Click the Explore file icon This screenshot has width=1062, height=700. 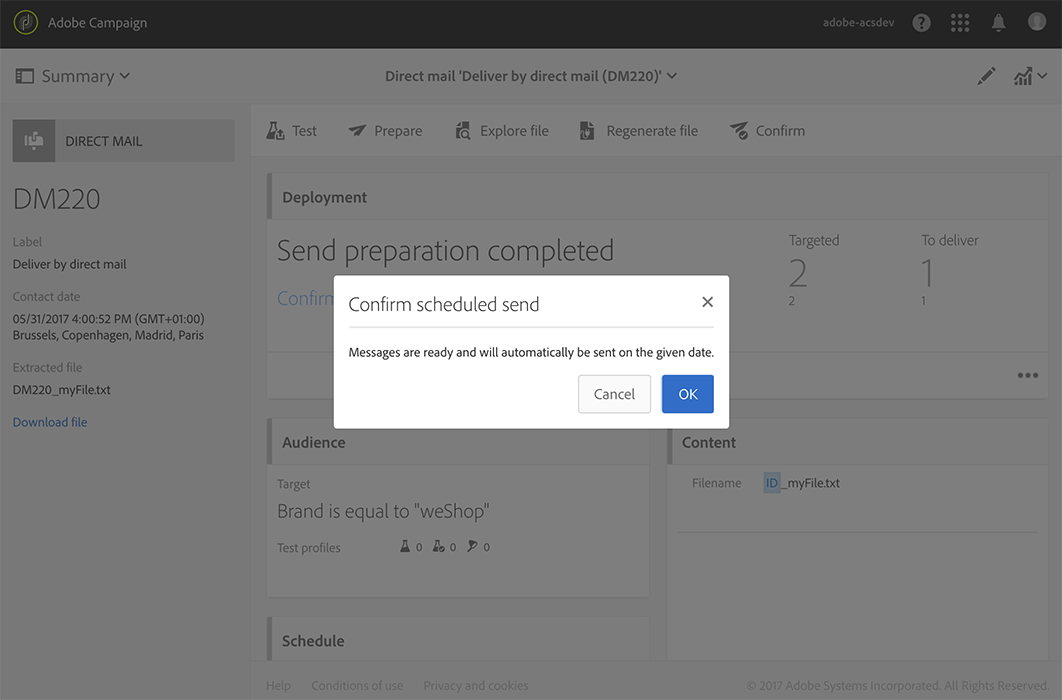click(463, 131)
